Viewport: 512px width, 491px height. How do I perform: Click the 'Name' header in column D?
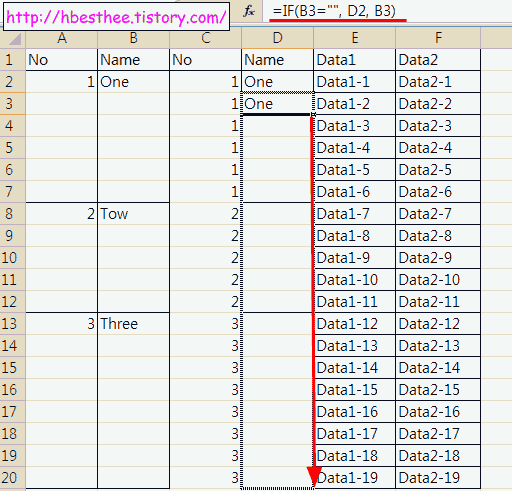click(x=278, y=60)
